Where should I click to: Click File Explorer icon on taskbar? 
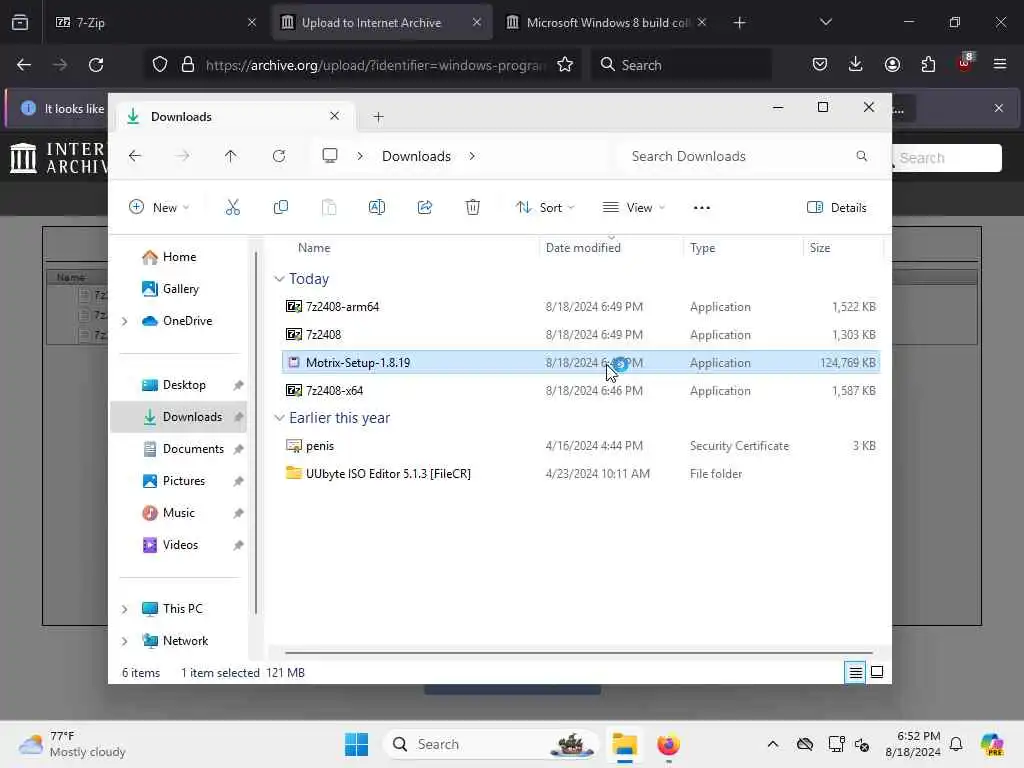click(624, 744)
